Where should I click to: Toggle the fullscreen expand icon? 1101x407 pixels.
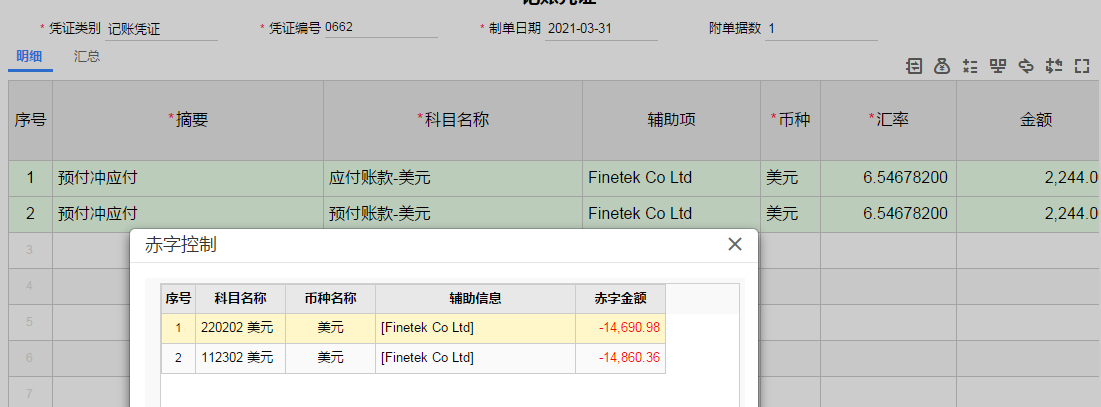pos(1082,66)
